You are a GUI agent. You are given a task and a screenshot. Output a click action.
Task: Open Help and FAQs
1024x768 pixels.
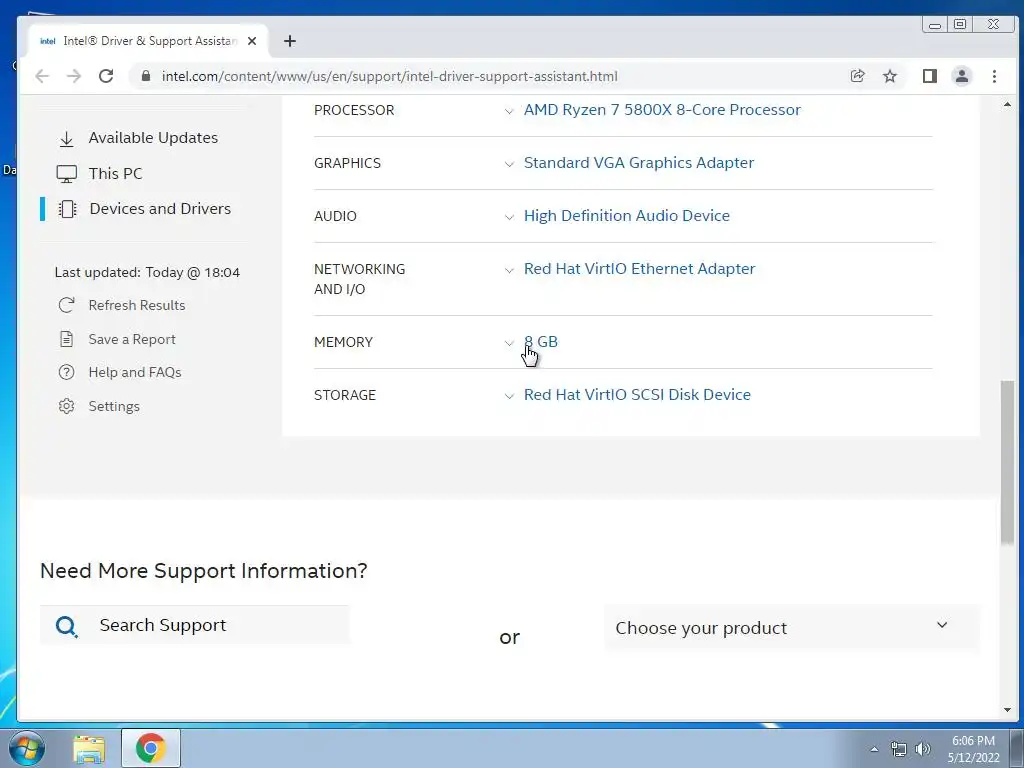(135, 372)
